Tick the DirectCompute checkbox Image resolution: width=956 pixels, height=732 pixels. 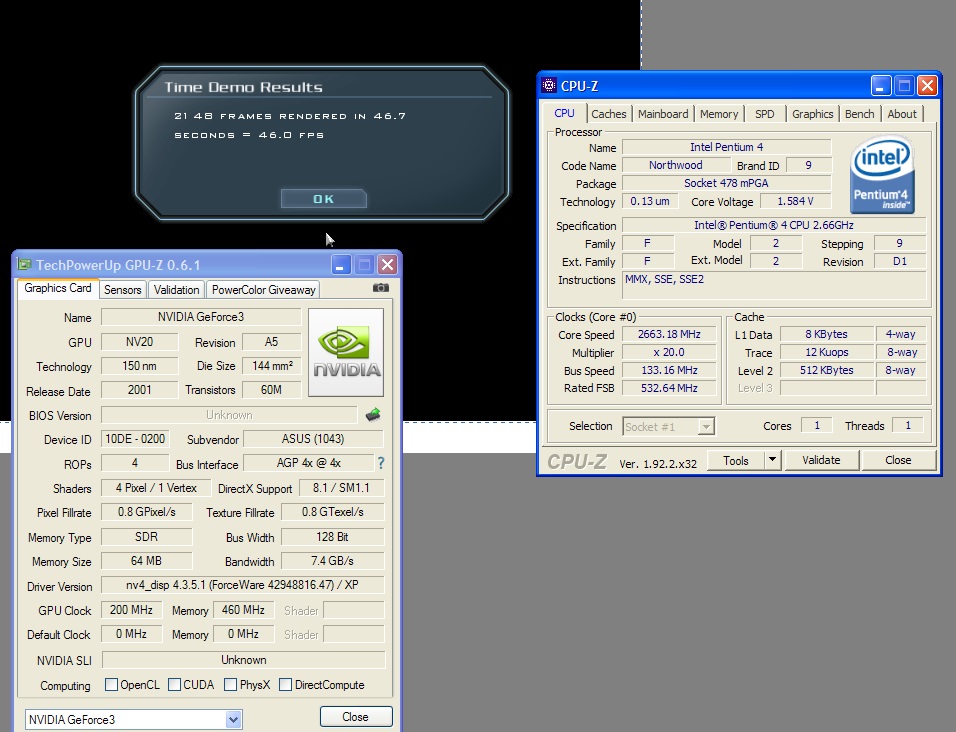pos(285,685)
